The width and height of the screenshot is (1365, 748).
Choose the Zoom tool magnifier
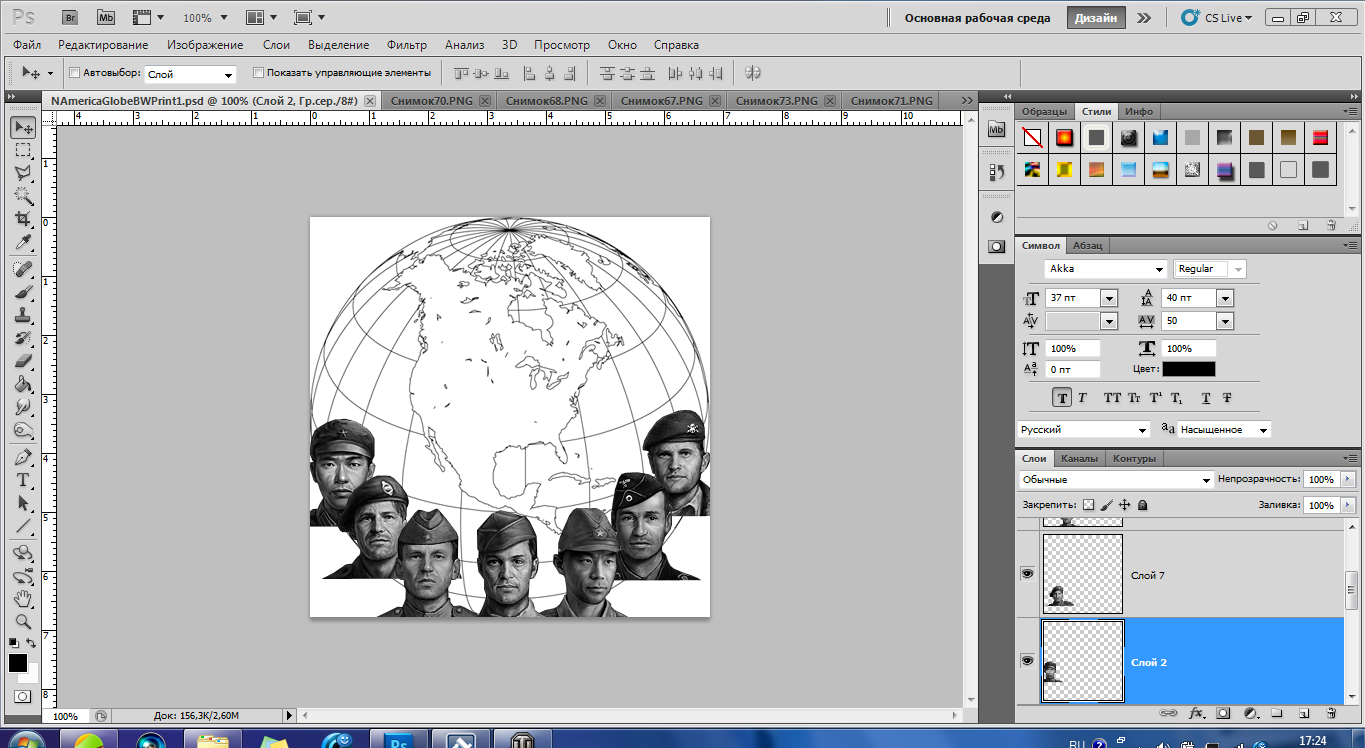[23, 621]
